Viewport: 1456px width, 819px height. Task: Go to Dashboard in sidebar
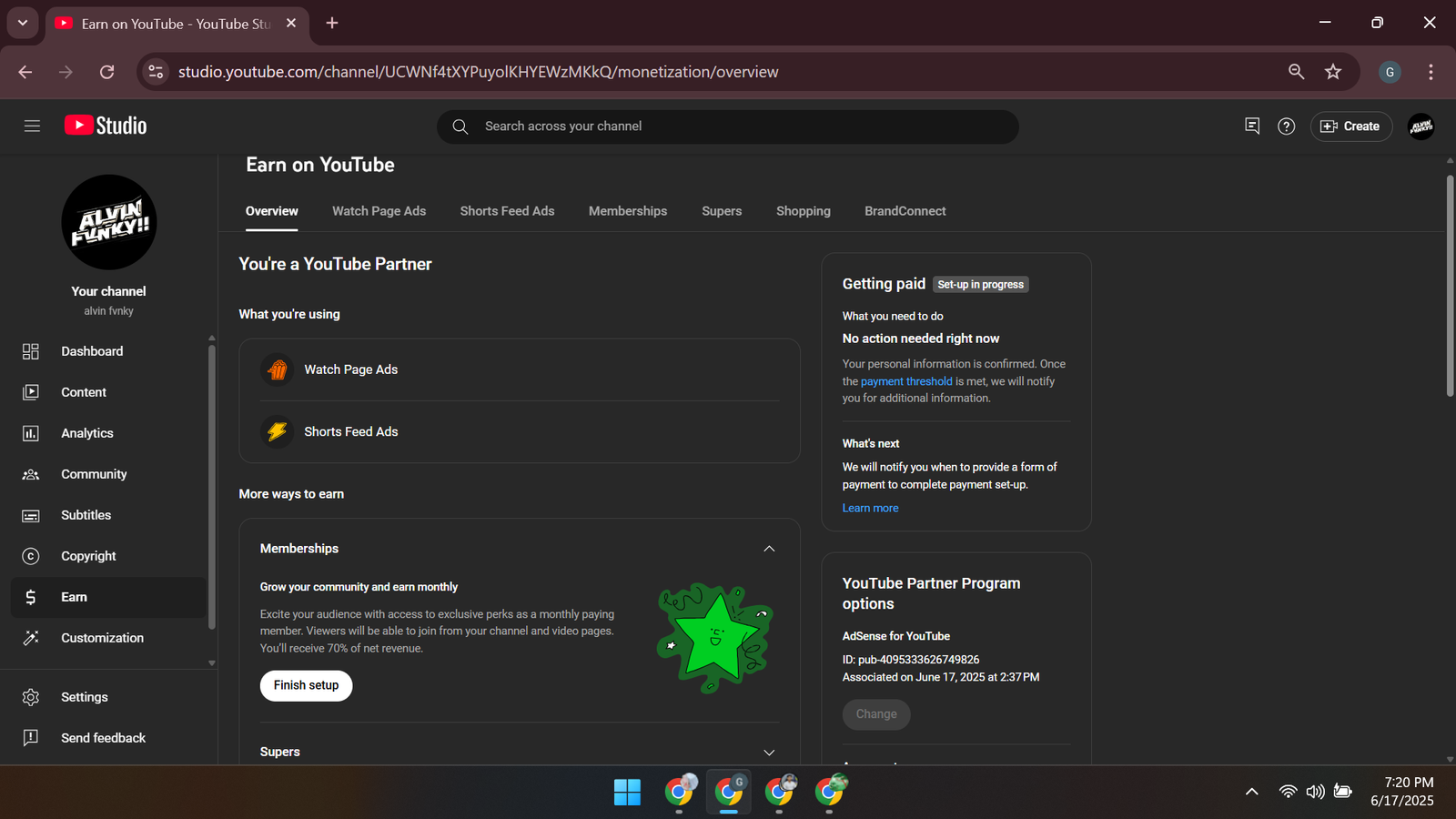(x=108, y=351)
